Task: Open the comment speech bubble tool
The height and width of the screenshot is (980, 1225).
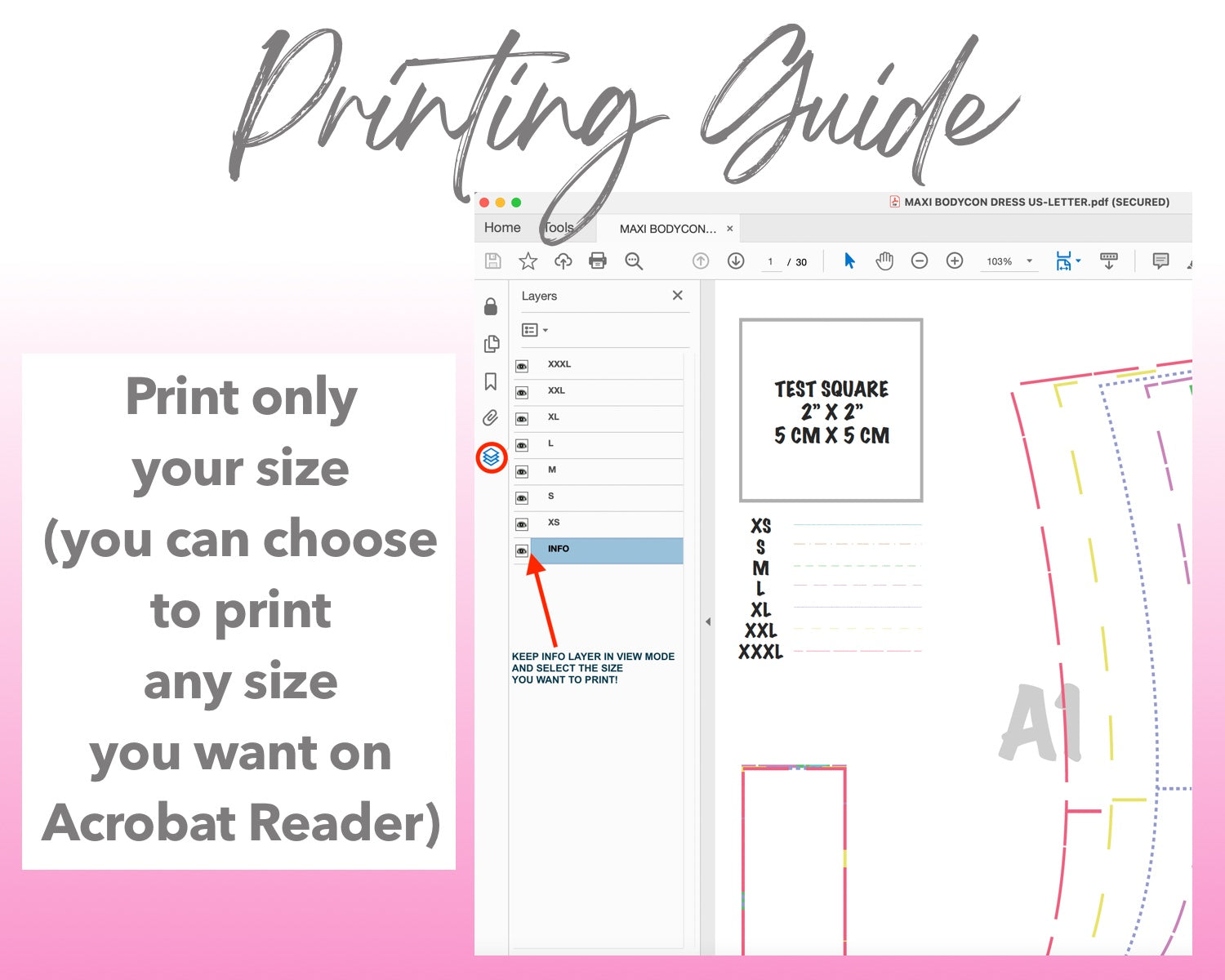Action: (x=1160, y=261)
